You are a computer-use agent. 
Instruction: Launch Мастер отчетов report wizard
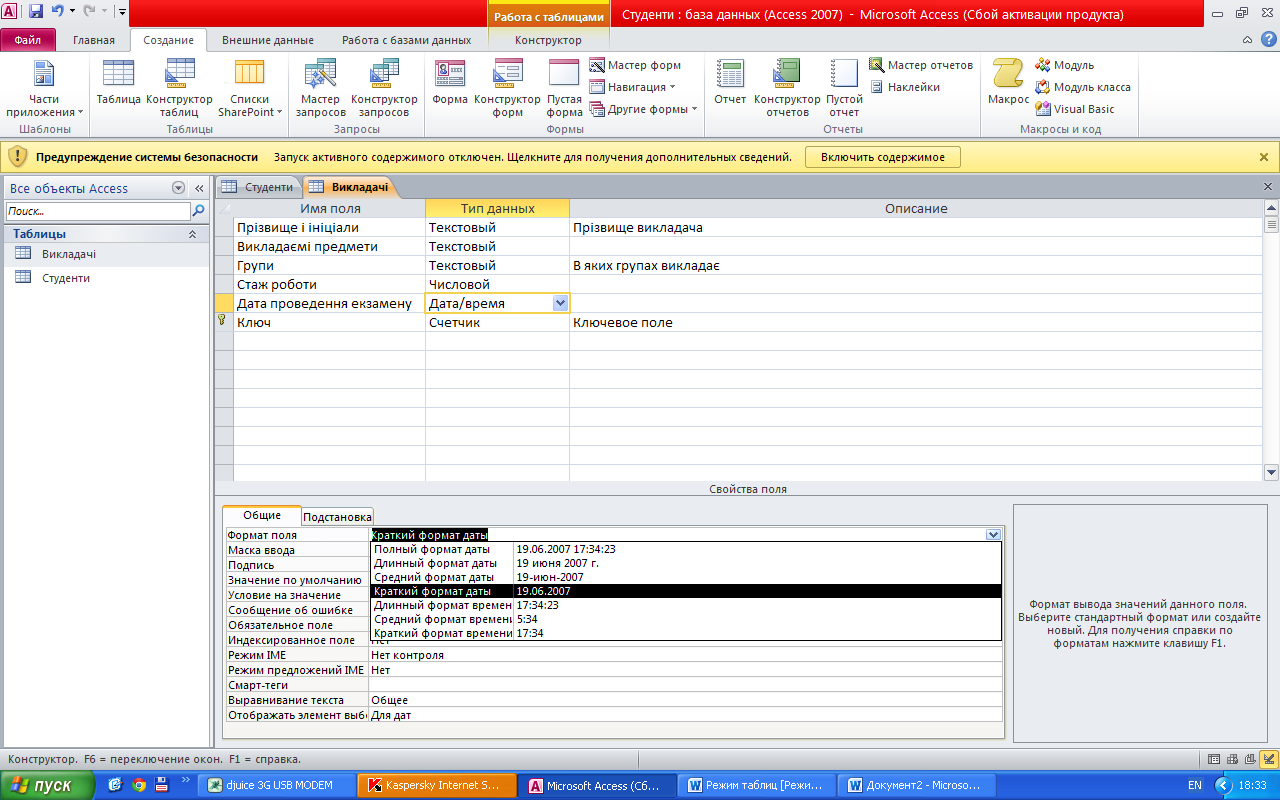click(920, 65)
